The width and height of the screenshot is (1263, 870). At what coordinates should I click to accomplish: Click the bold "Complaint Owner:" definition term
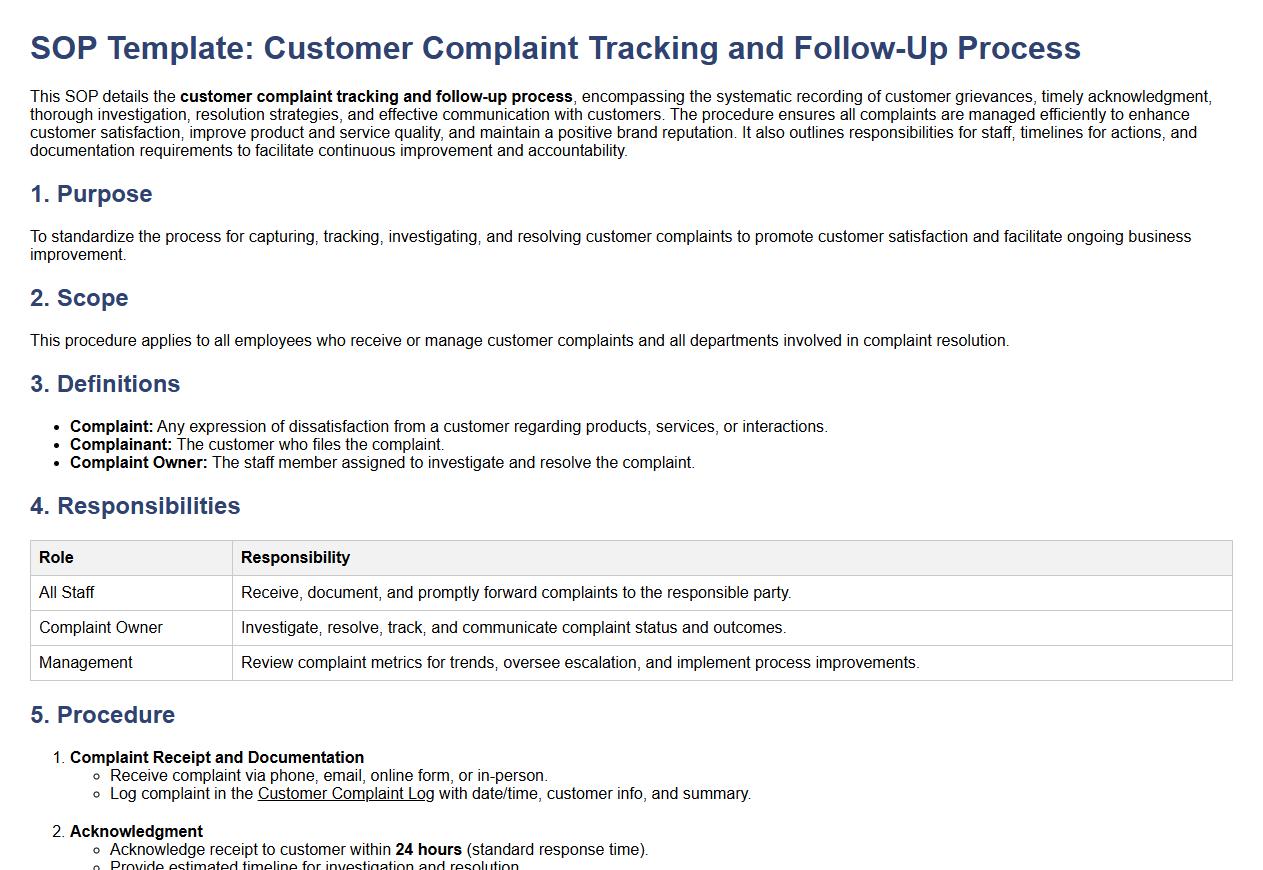[x=139, y=463]
